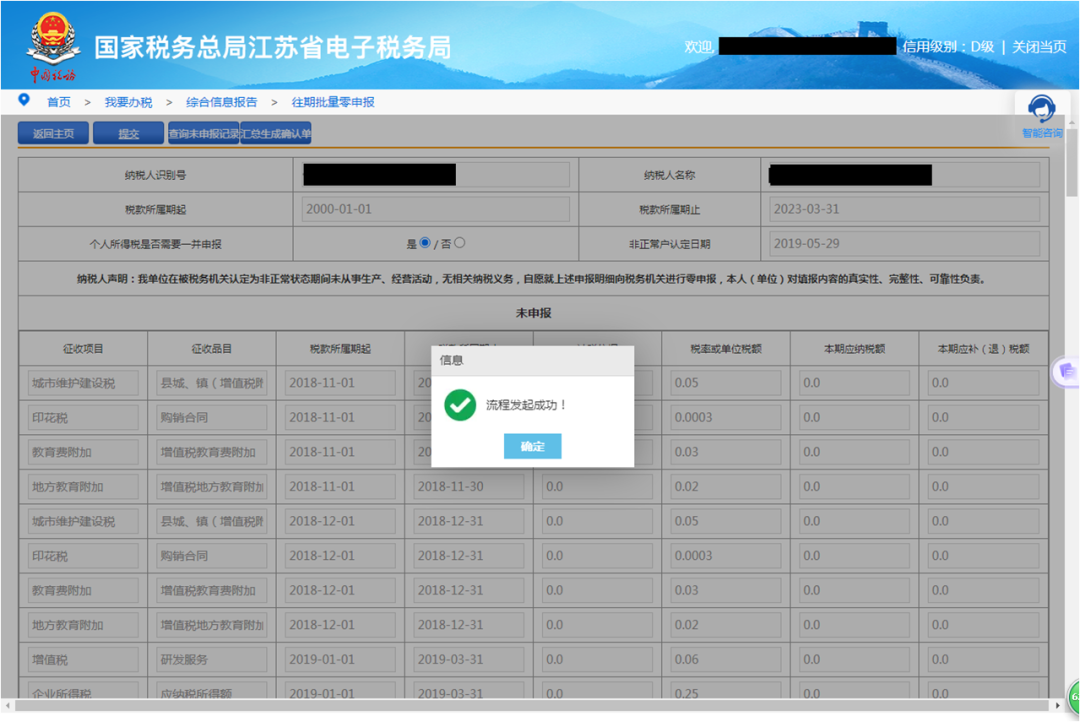
Task: Go to 首页 in breadcrumb
Action: 59,102
